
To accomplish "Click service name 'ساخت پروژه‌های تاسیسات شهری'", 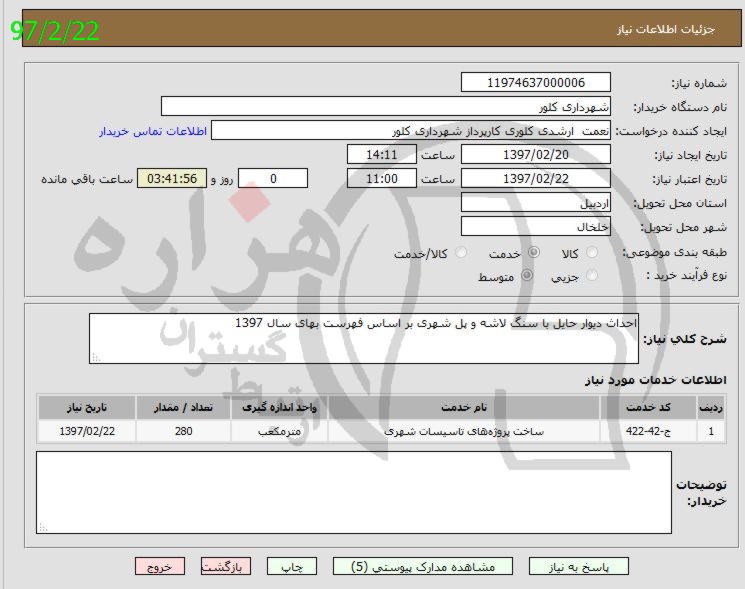I will pos(464,431).
